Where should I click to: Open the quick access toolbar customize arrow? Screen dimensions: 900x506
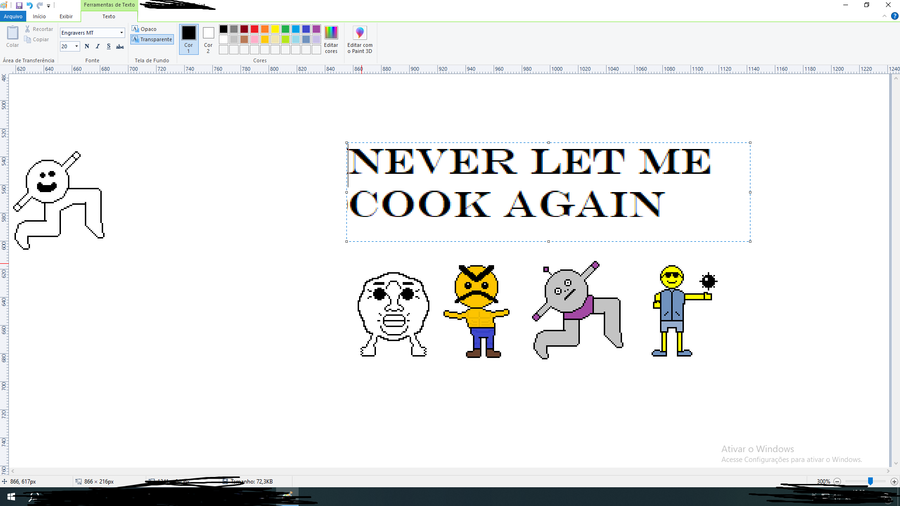coord(49,5)
